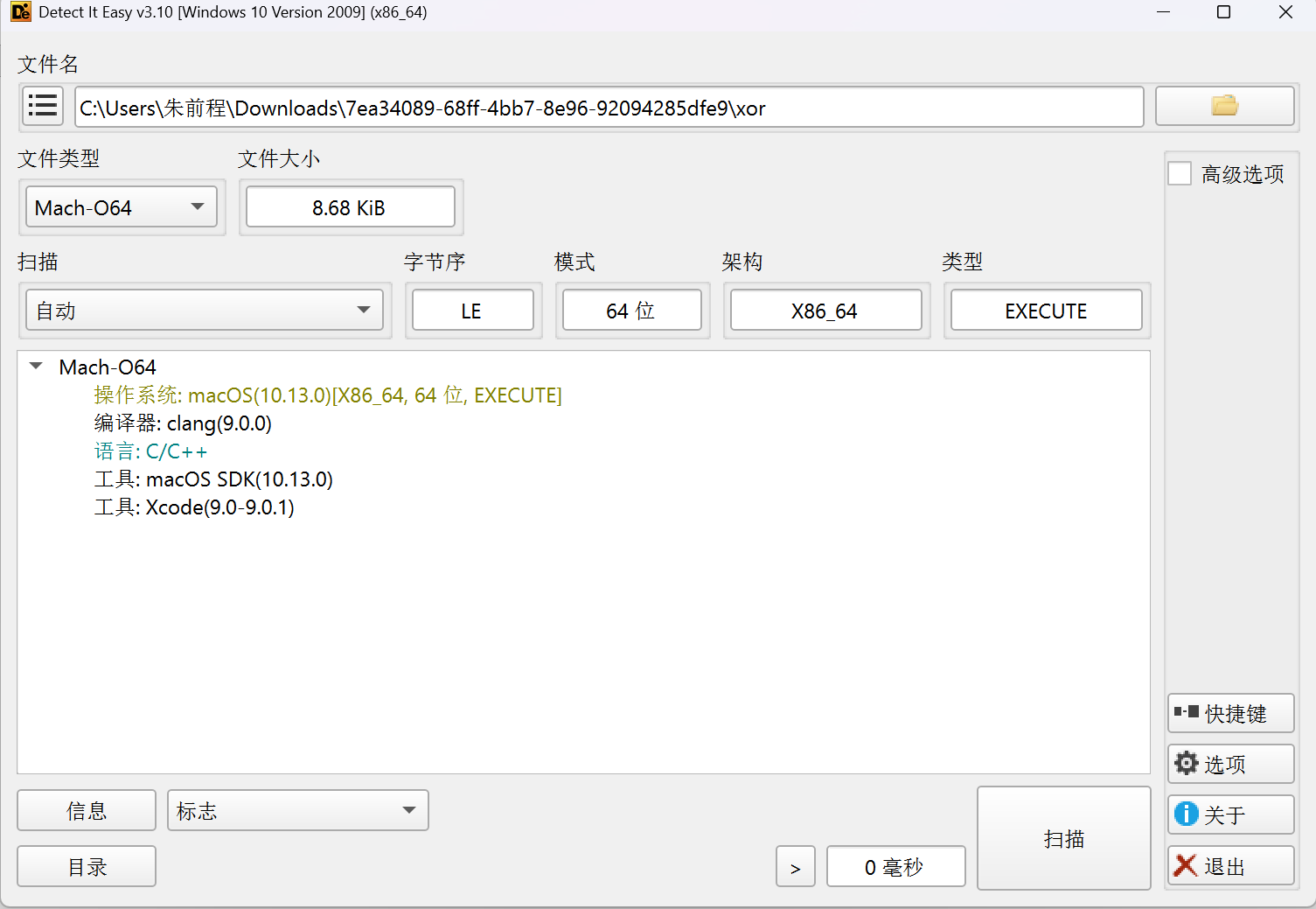The height and width of the screenshot is (909, 1316).
Task: Minimize the Detect It Easy window
Action: tap(1163, 12)
